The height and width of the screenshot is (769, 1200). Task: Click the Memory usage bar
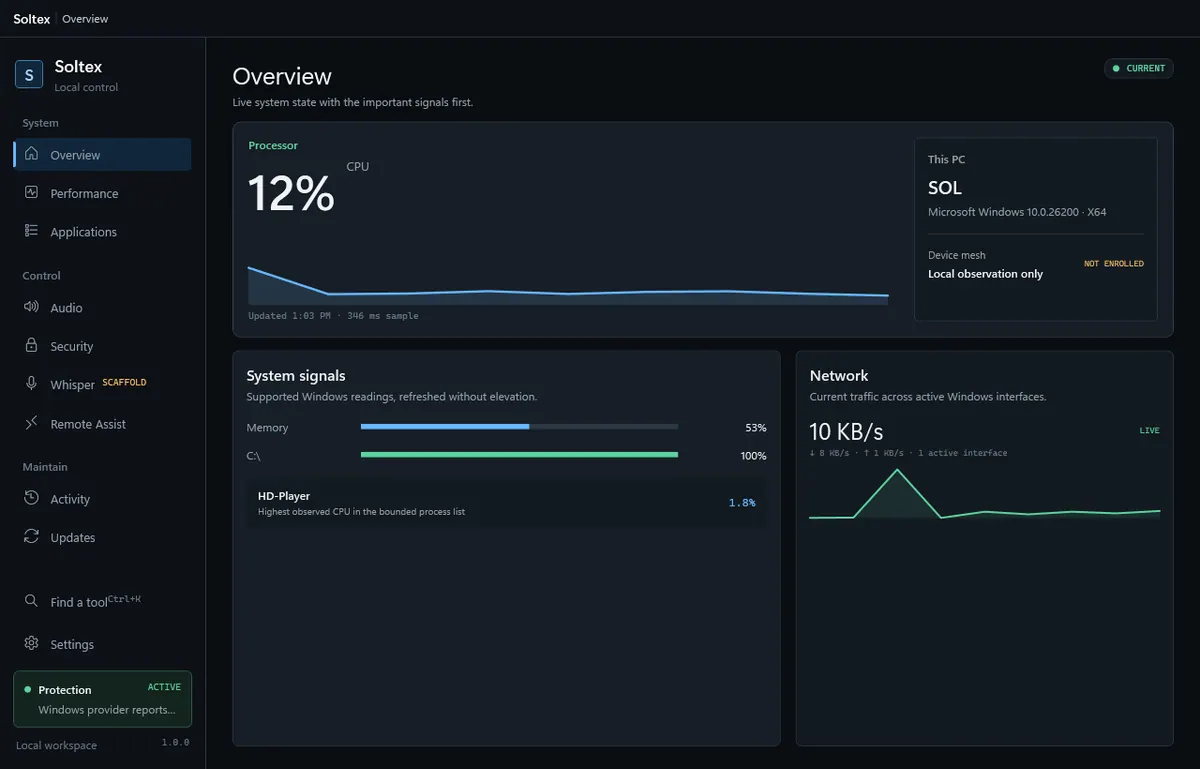pos(519,426)
